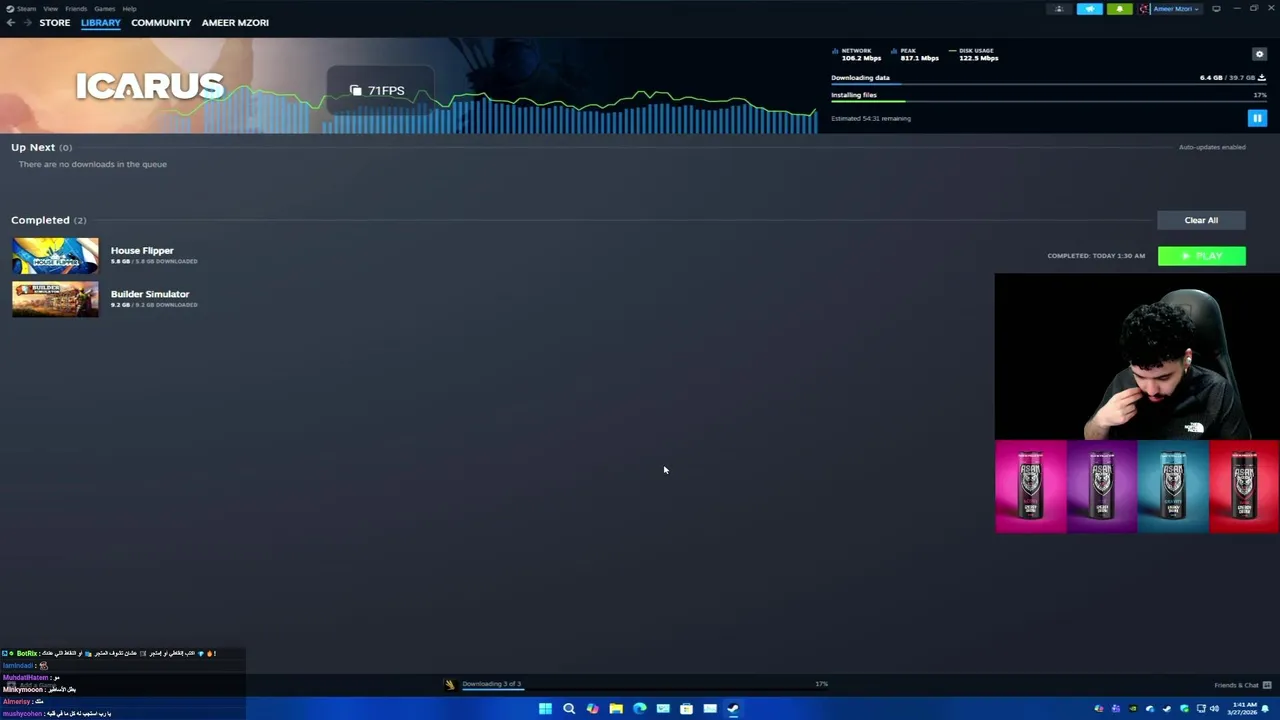This screenshot has height=720, width=1280.
Task: Play House Flipper
Action: click(1201, 256)
